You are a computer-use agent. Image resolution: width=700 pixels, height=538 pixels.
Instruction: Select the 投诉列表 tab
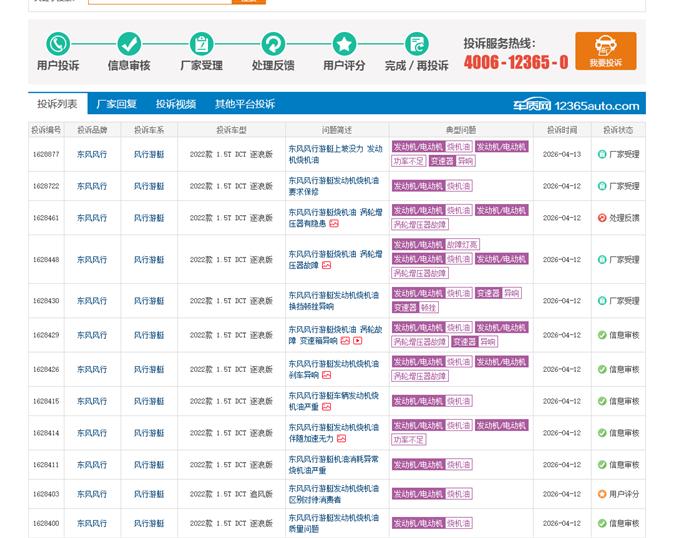57,104
